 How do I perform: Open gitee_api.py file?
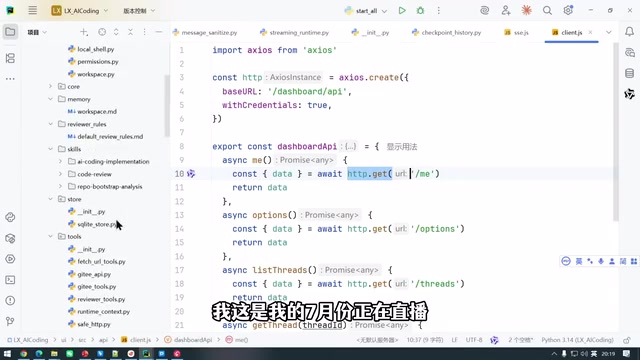tap(89, 274)
